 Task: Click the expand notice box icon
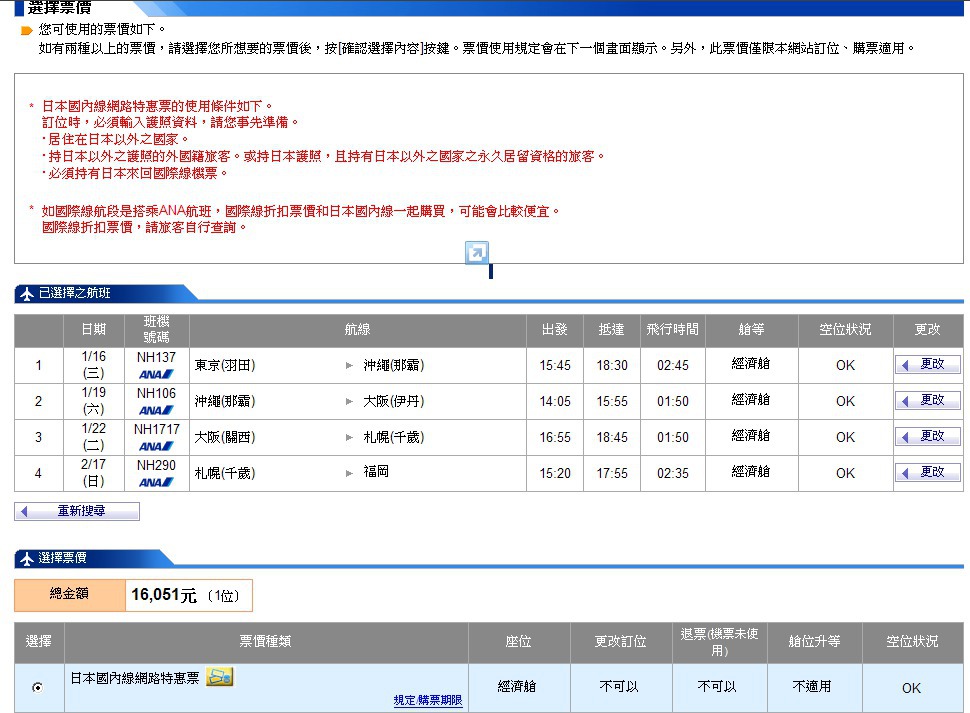click(x=476, y=252)
